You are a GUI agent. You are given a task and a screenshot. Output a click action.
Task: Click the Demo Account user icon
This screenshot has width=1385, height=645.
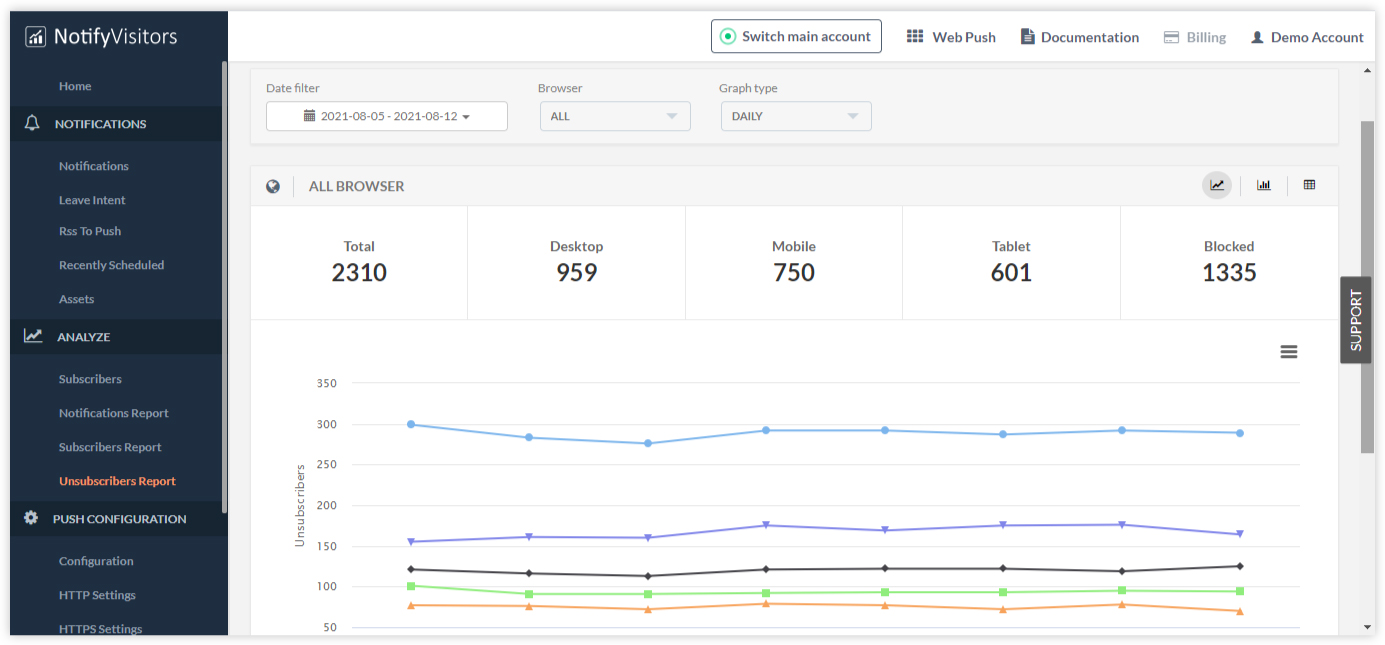[1257, 37]
